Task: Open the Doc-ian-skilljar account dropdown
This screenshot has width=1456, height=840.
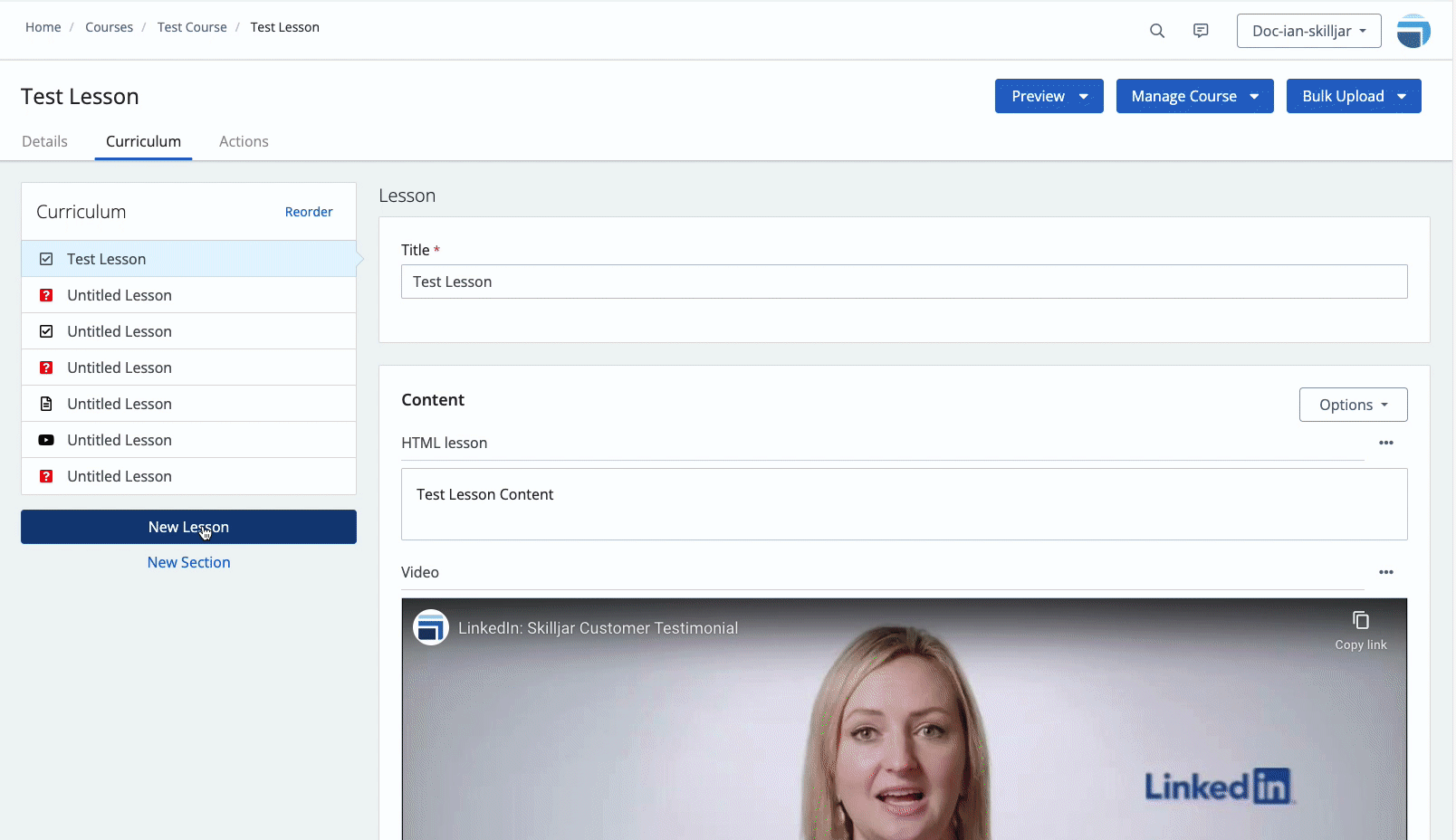Action: click(x=1309, y=31)
